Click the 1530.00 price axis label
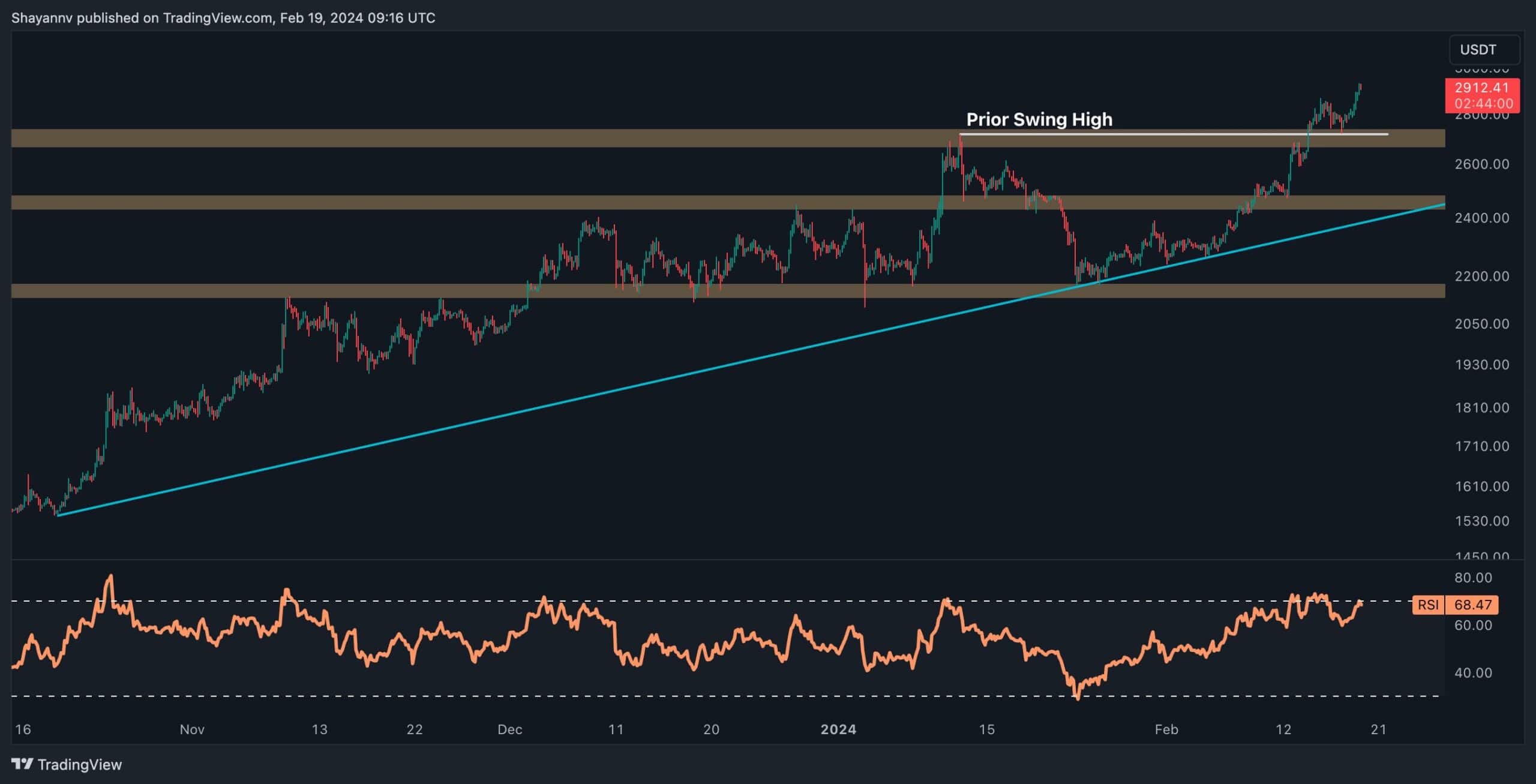 (1481, 521)
